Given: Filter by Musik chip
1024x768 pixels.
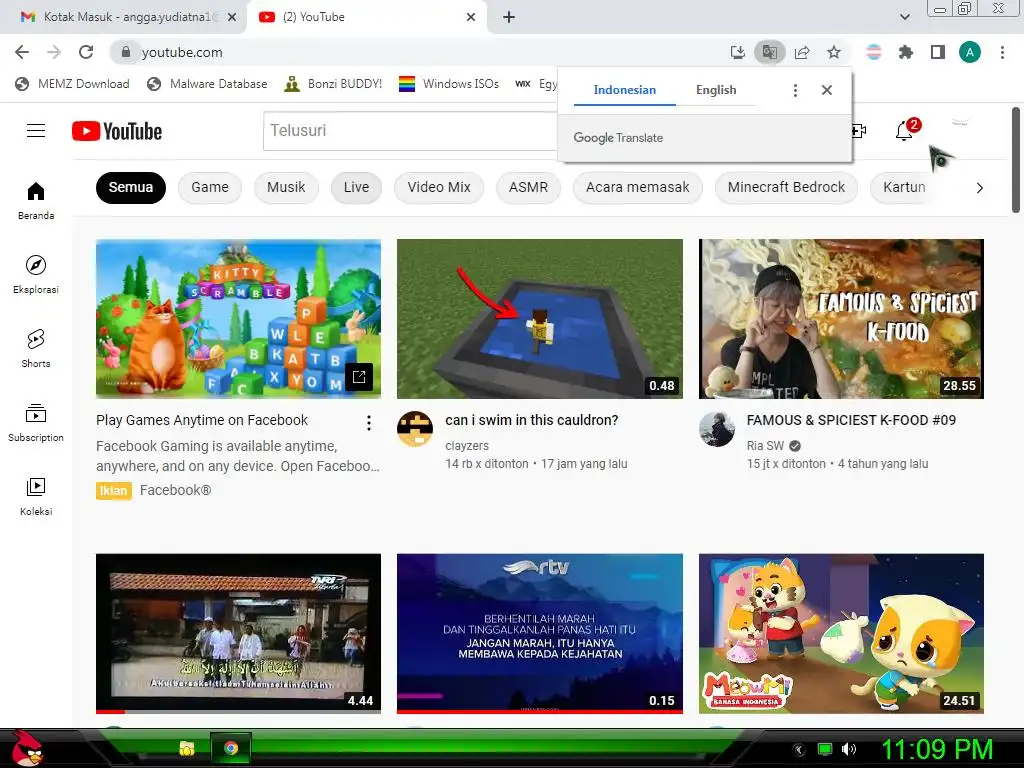Looking at the screenshot, I should (x=286, y=187).
